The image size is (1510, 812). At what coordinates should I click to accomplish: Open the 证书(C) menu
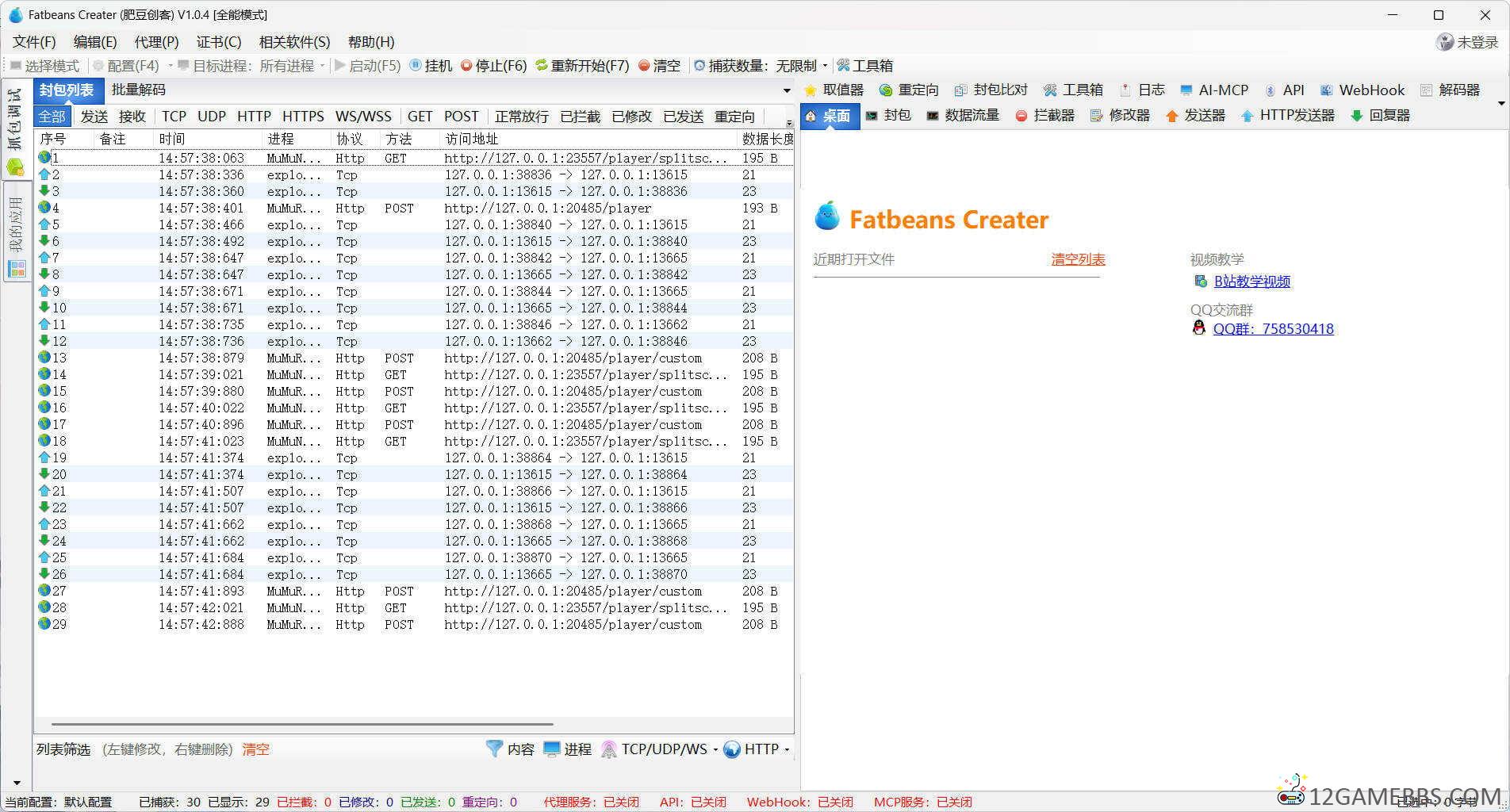click(219, 42)
